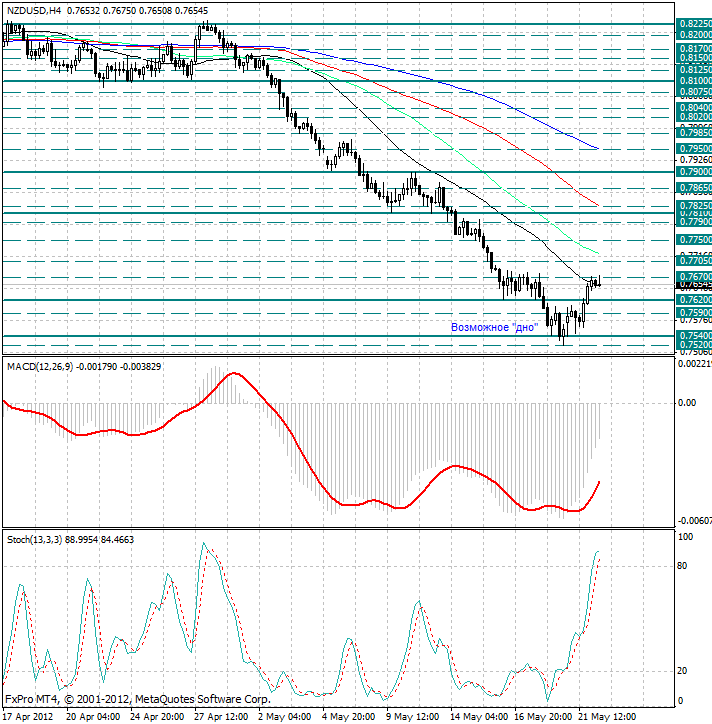Click the 20 Apr 04:00 time label
This screenshot has height=724, width=712.
tap(93, 717)
